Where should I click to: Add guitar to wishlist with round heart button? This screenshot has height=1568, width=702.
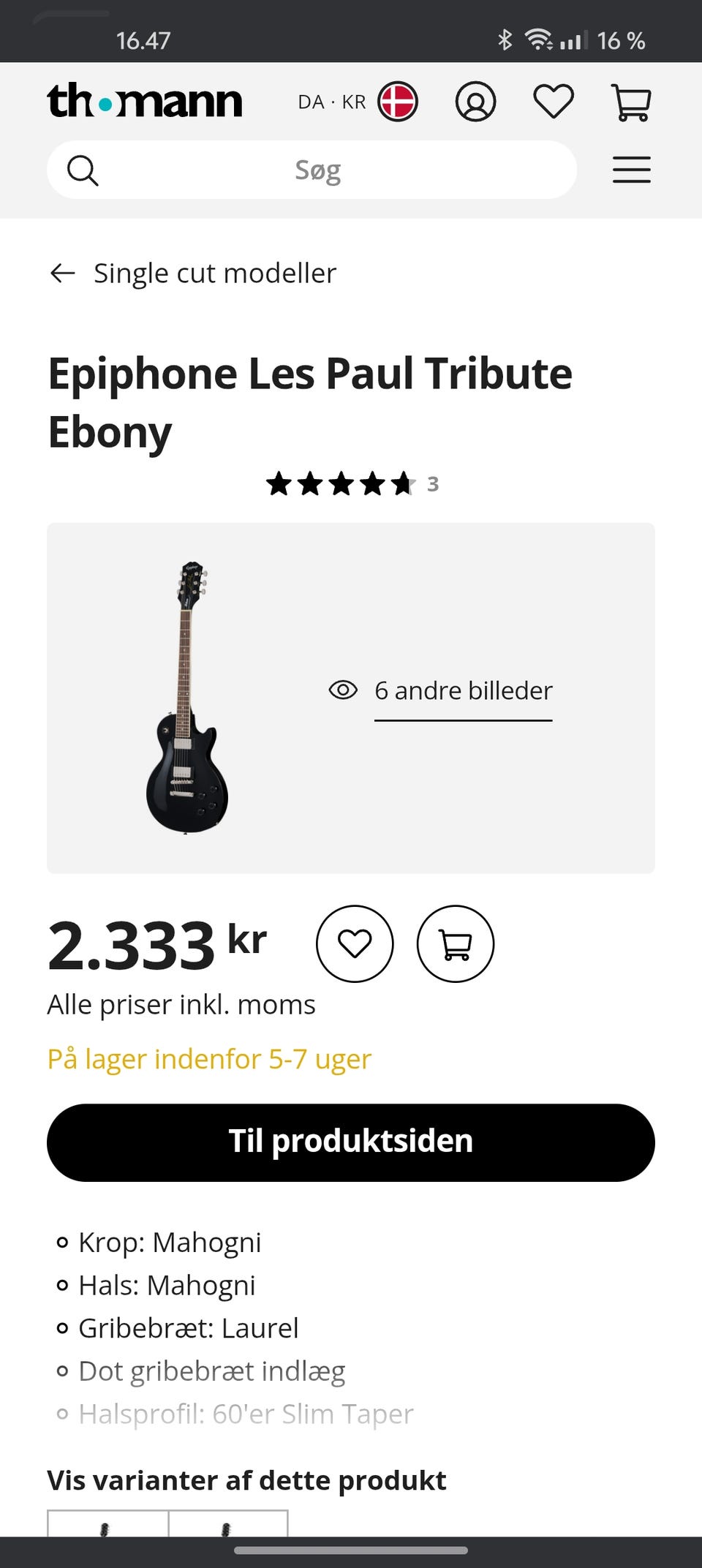click(x=355, y=943)
